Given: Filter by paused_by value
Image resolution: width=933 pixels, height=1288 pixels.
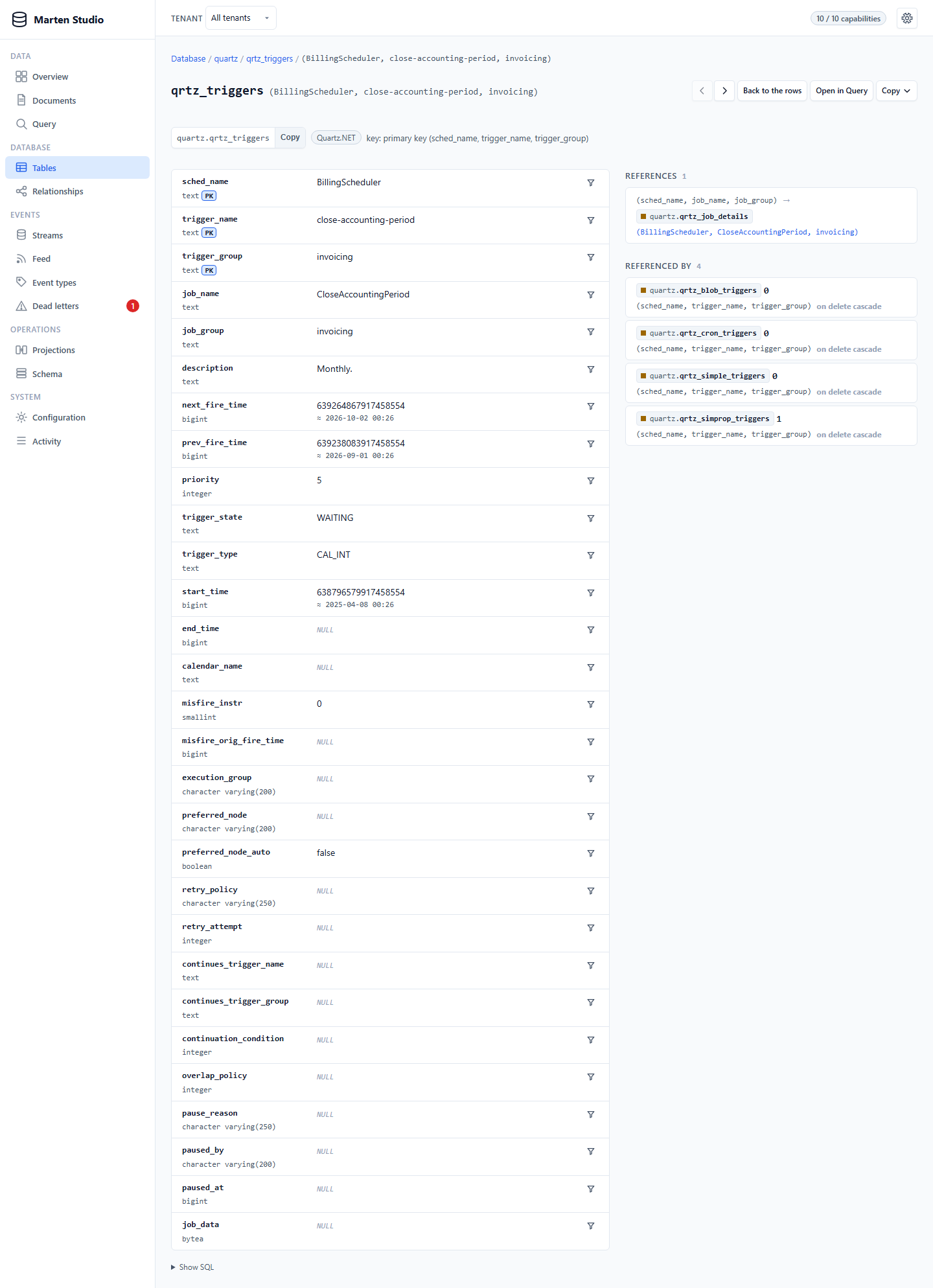Looking at the screenshot, I should click(591, 1151).
